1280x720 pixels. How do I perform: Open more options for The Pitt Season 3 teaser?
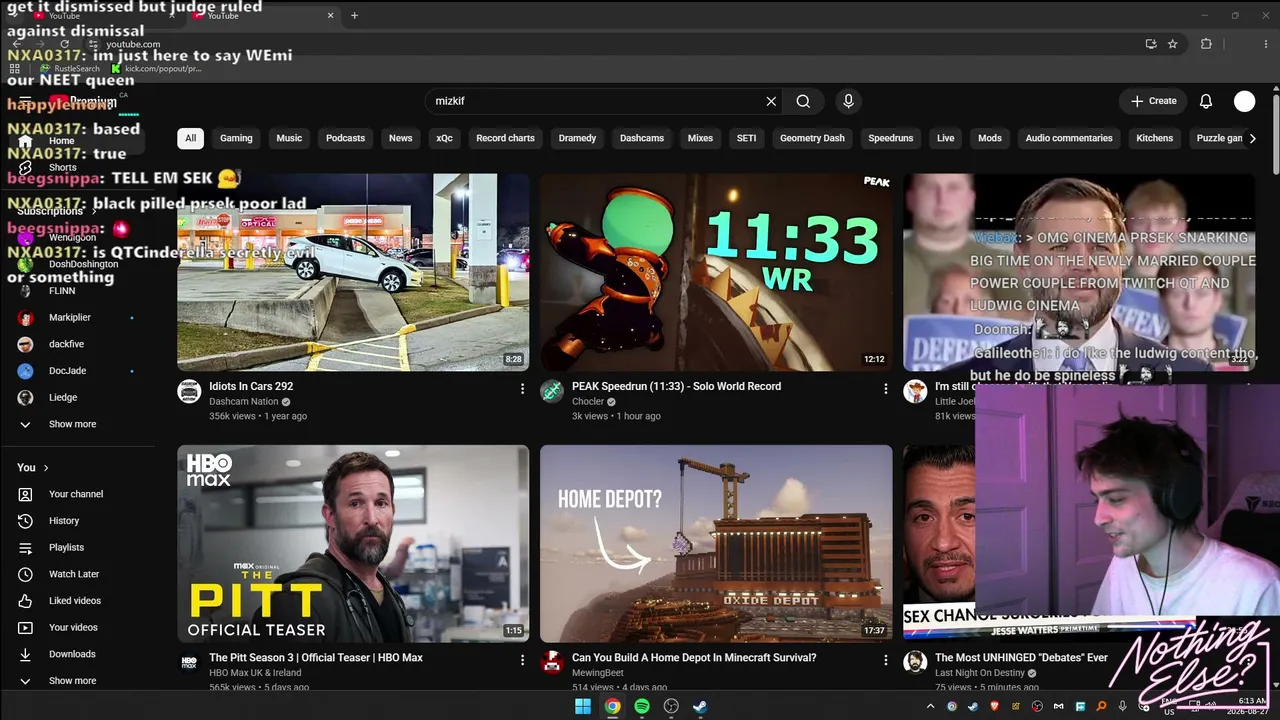point(522,660)
